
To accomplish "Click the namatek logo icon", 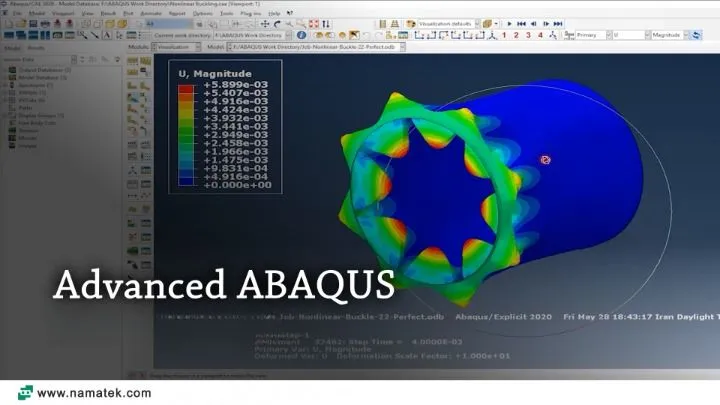I will click(25, 393).
